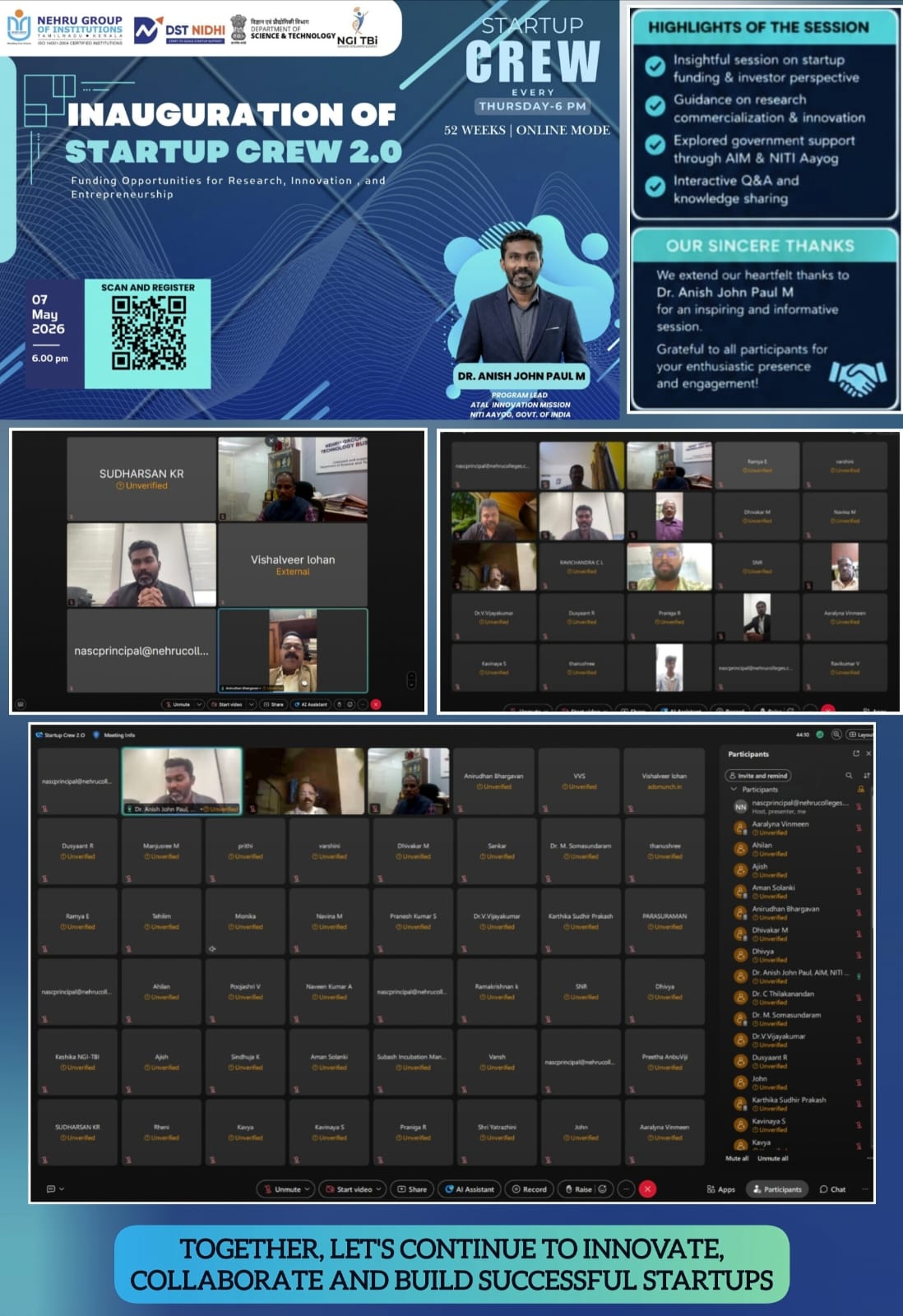The height and width of the screenshot is (1316, 903).
Task: Toggle Dr. Anish John Paul's green mic
Action: 859,976
